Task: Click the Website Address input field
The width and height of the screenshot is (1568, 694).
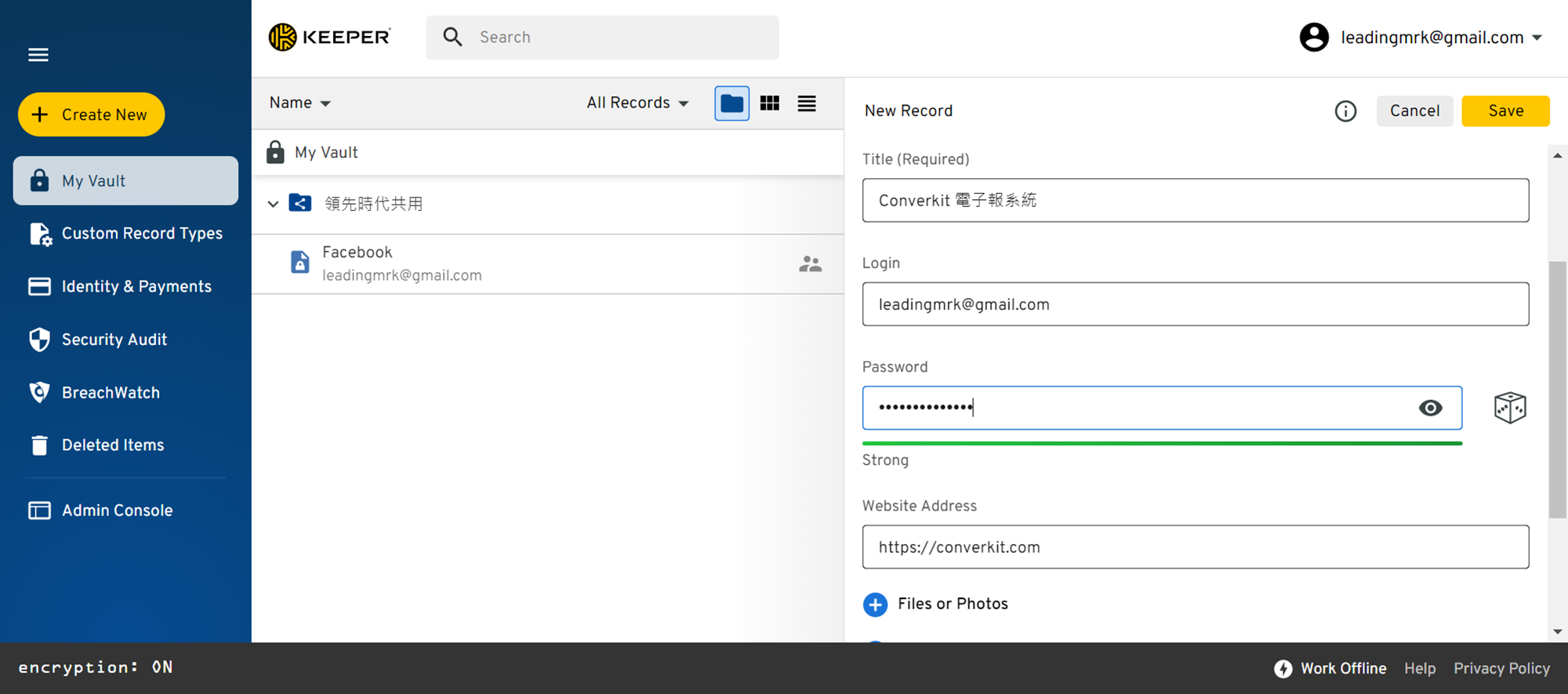Action: 1196,547
